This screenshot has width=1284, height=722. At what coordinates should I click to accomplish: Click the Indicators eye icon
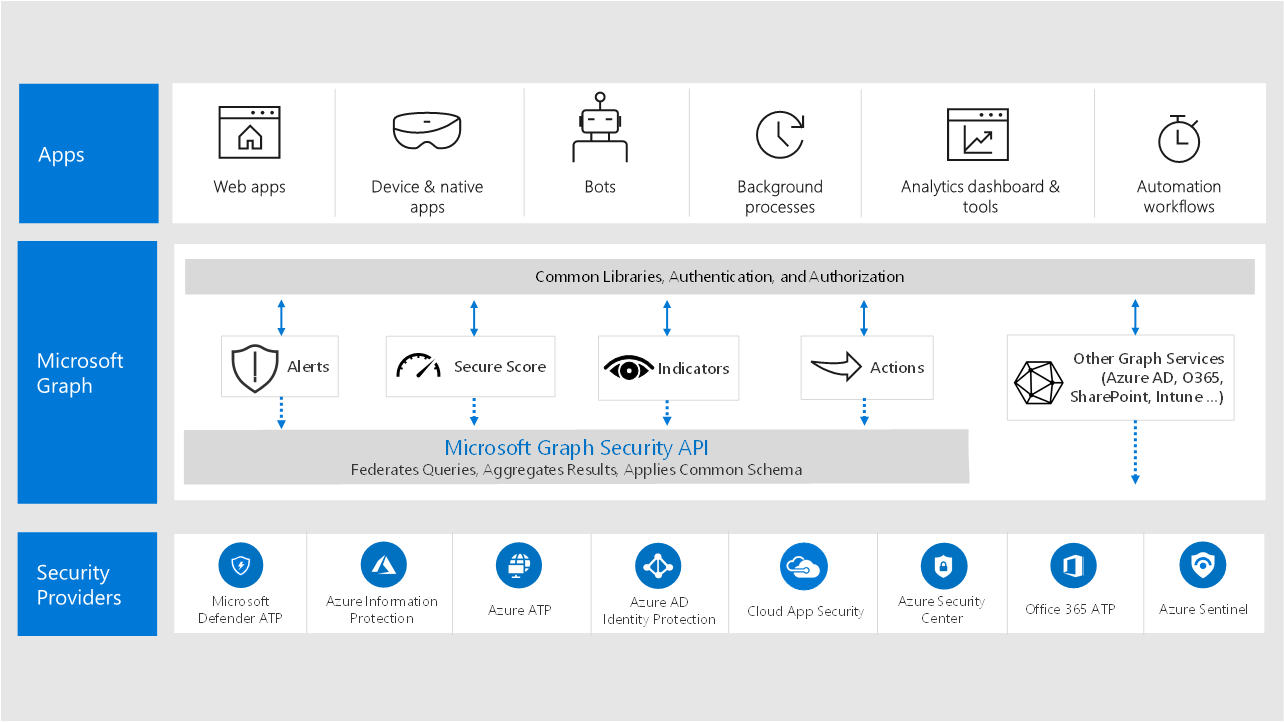(628, 368)
